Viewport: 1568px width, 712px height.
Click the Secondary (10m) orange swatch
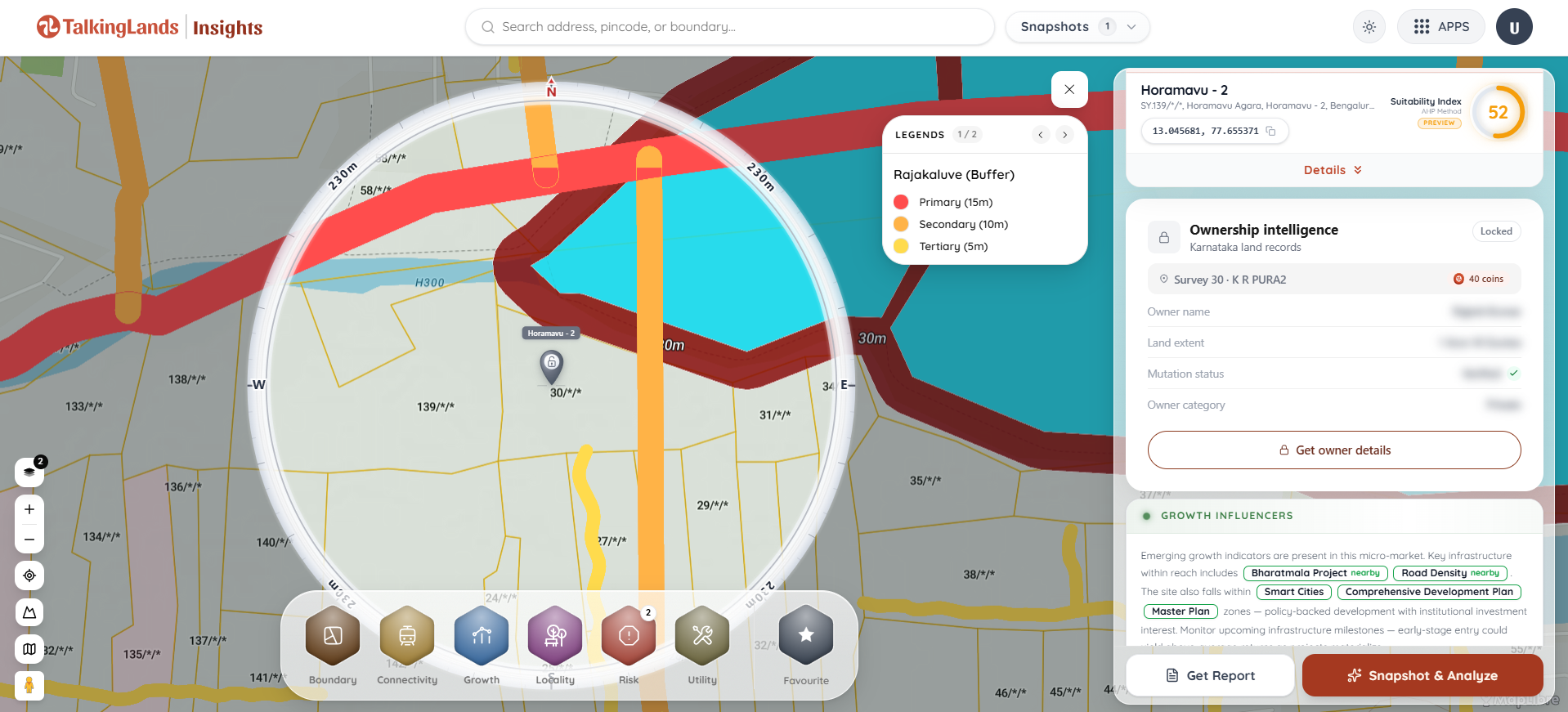[x=902, y=224]
